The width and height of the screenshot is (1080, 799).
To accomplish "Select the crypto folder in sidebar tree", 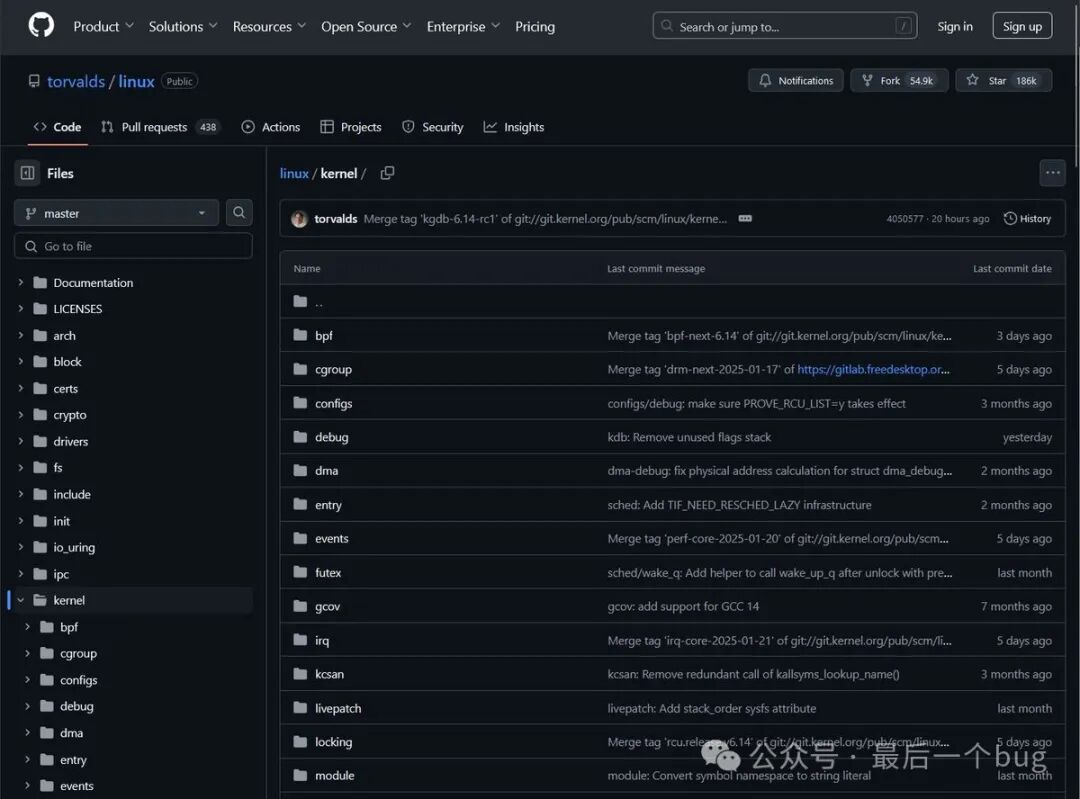I will 70,415.
